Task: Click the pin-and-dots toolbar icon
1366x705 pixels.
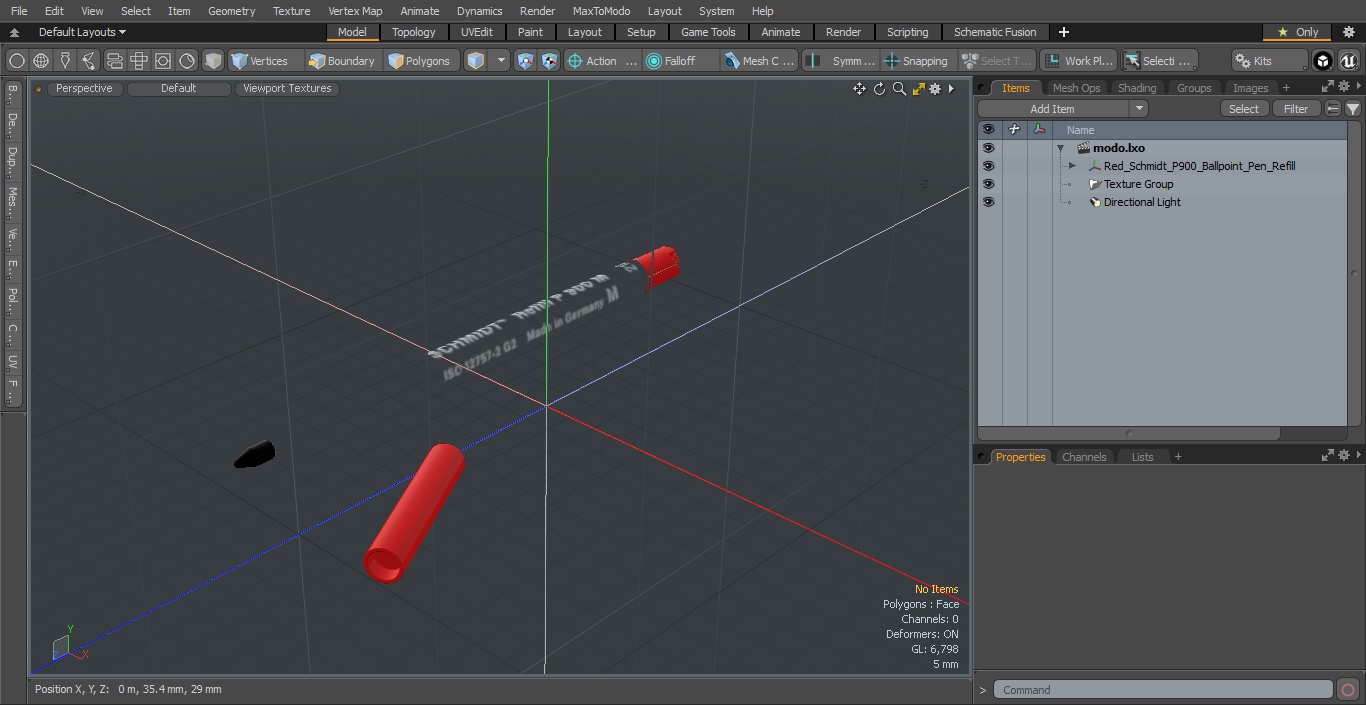Action: pos(89,61)
